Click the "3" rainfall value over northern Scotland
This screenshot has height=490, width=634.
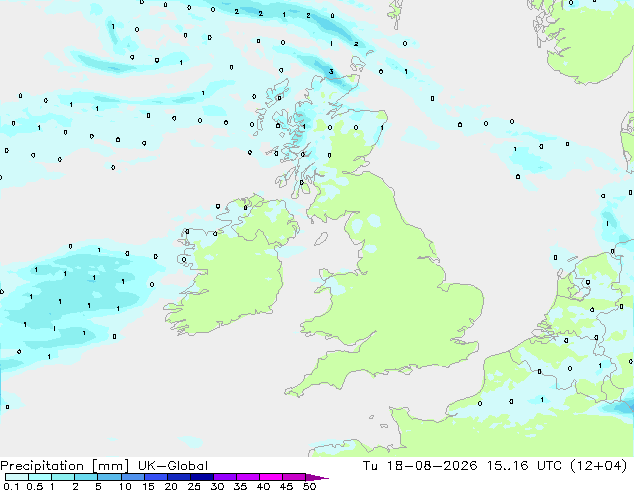click(331, 72)
